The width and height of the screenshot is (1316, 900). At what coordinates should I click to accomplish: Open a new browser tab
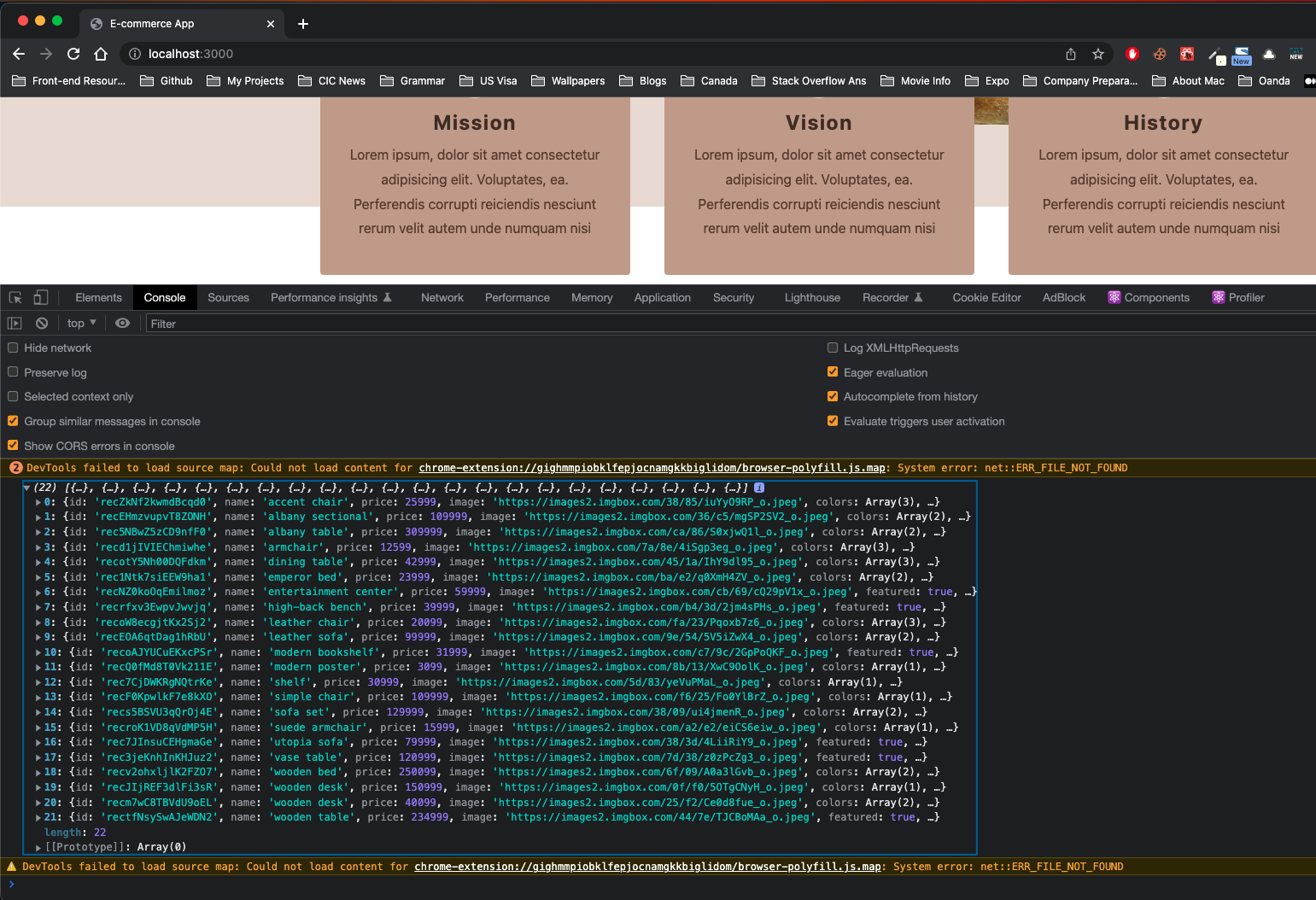303,24
